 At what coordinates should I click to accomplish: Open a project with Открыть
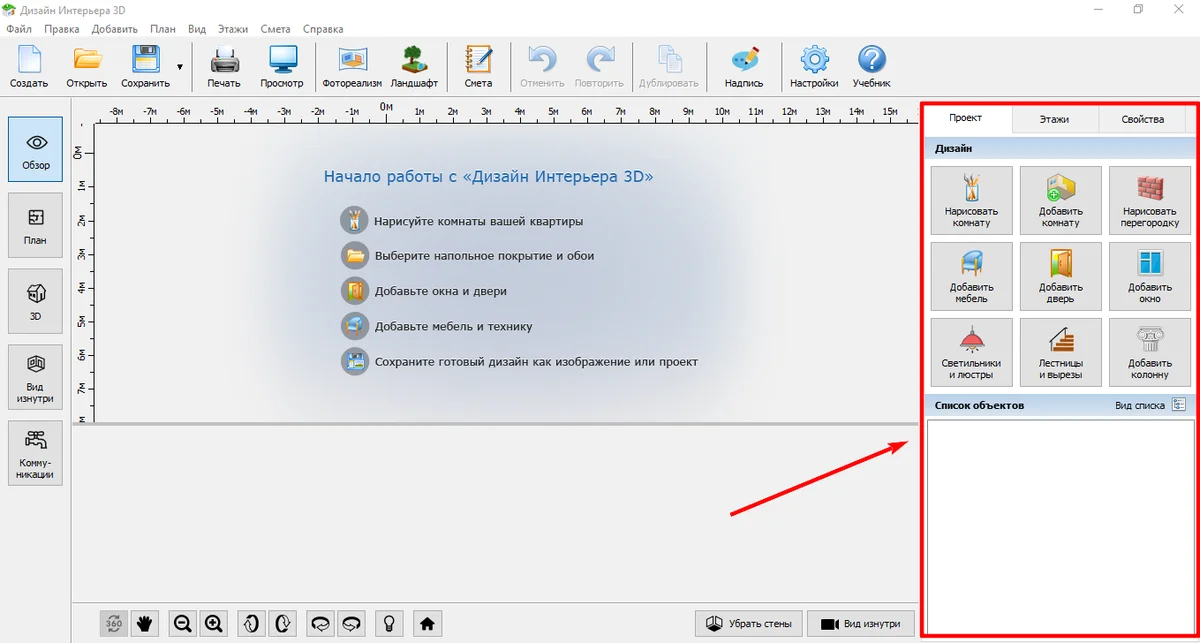click(x=87, y=67)
